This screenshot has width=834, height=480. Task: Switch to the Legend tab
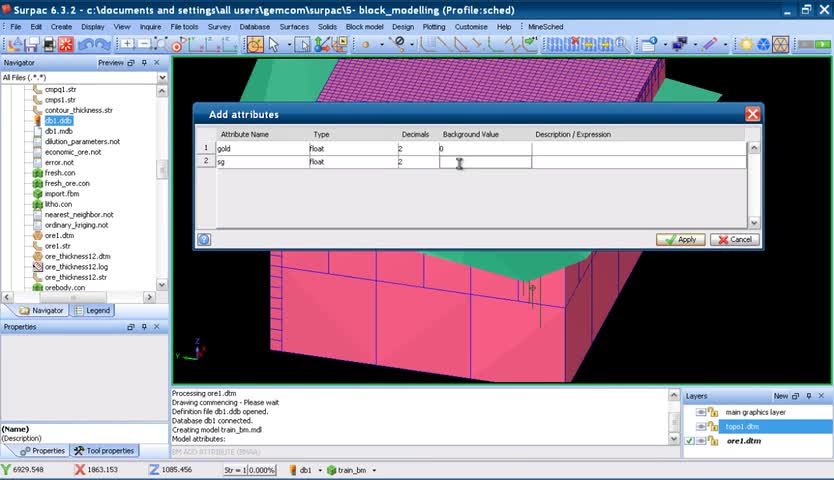pos(92,310)
